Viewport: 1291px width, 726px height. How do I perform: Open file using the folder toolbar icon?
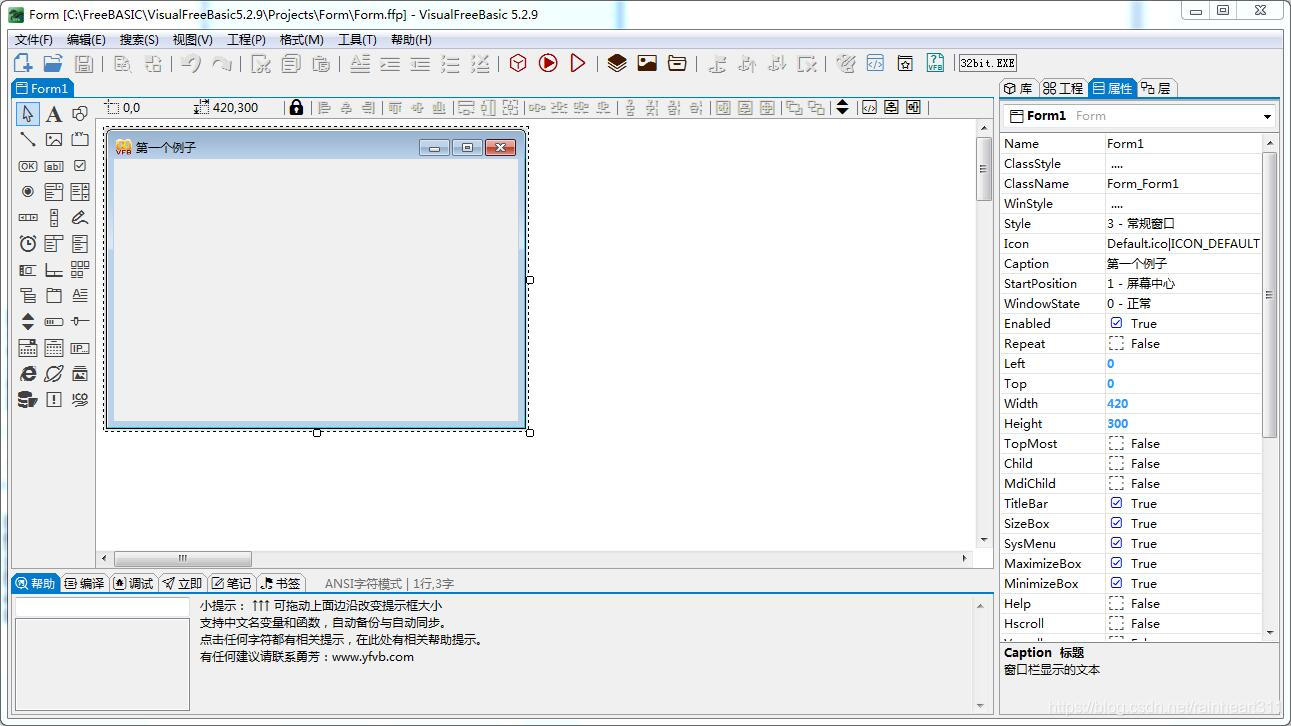click(x=53, y=63)
